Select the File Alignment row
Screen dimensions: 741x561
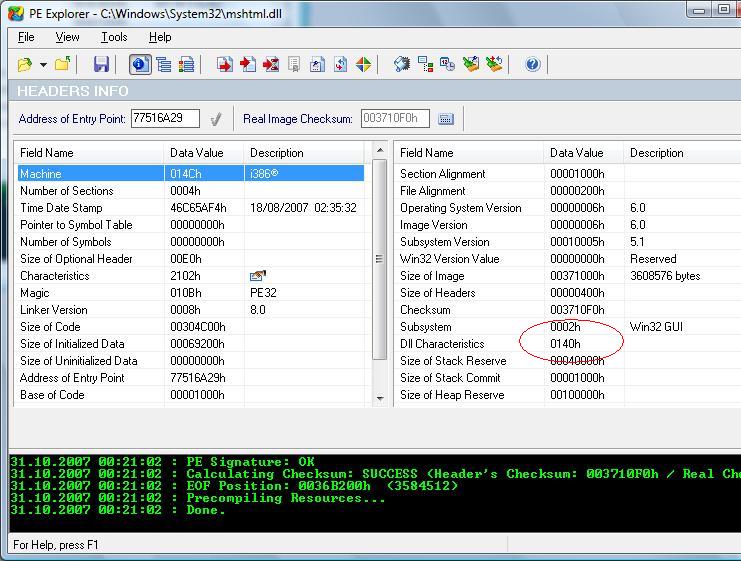(x=569, y=190)
